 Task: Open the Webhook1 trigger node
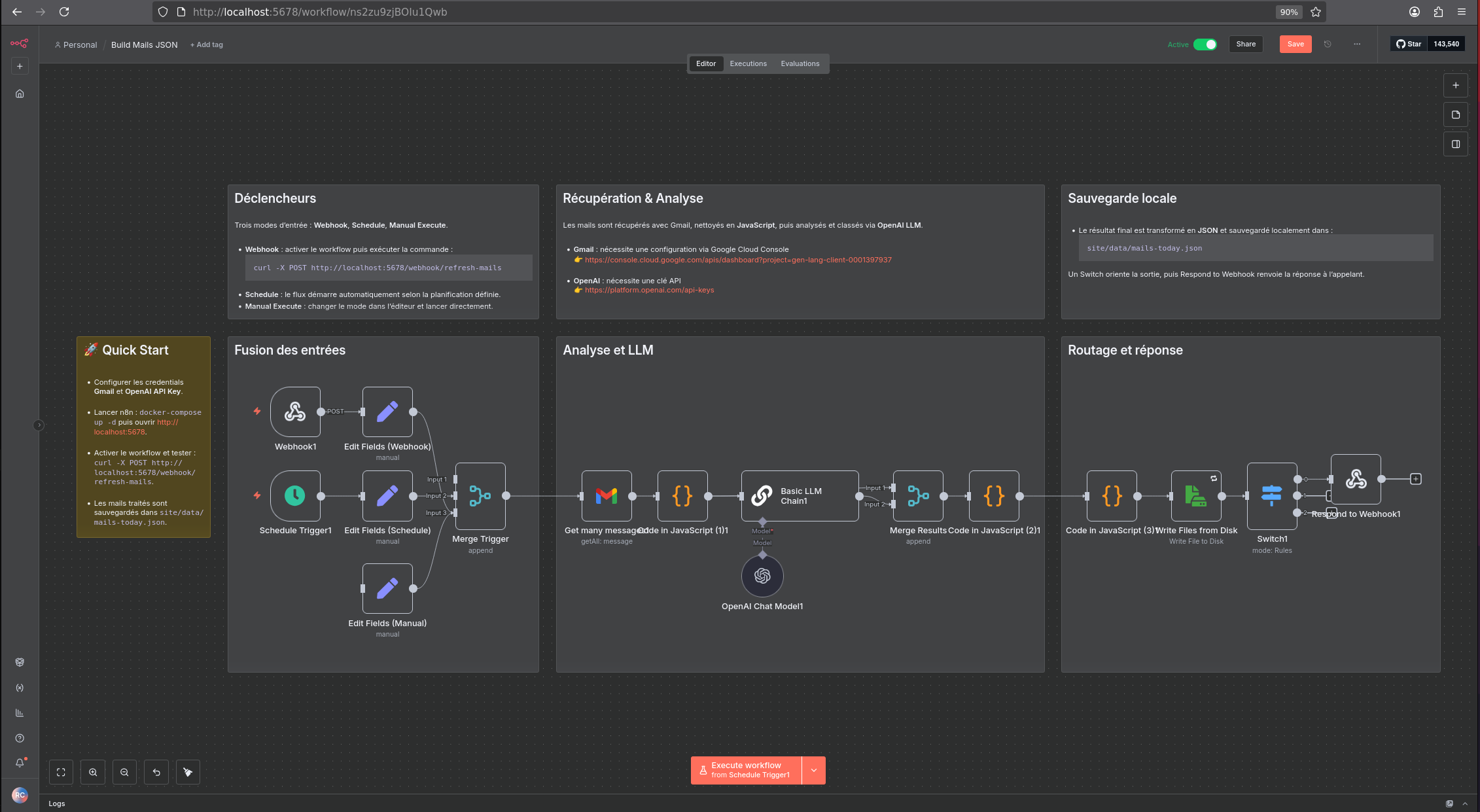click(295, 412)
